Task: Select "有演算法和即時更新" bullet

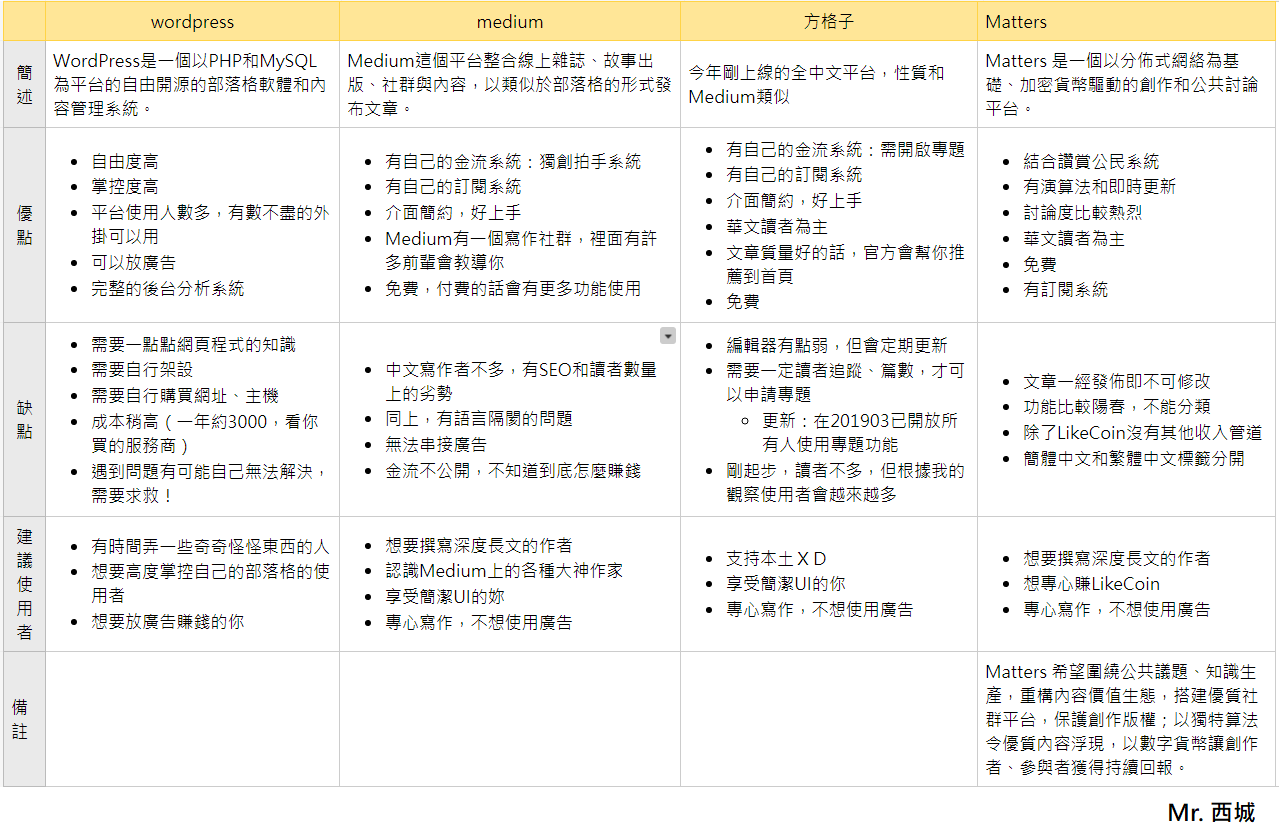Action: [x=1099, y=187]
